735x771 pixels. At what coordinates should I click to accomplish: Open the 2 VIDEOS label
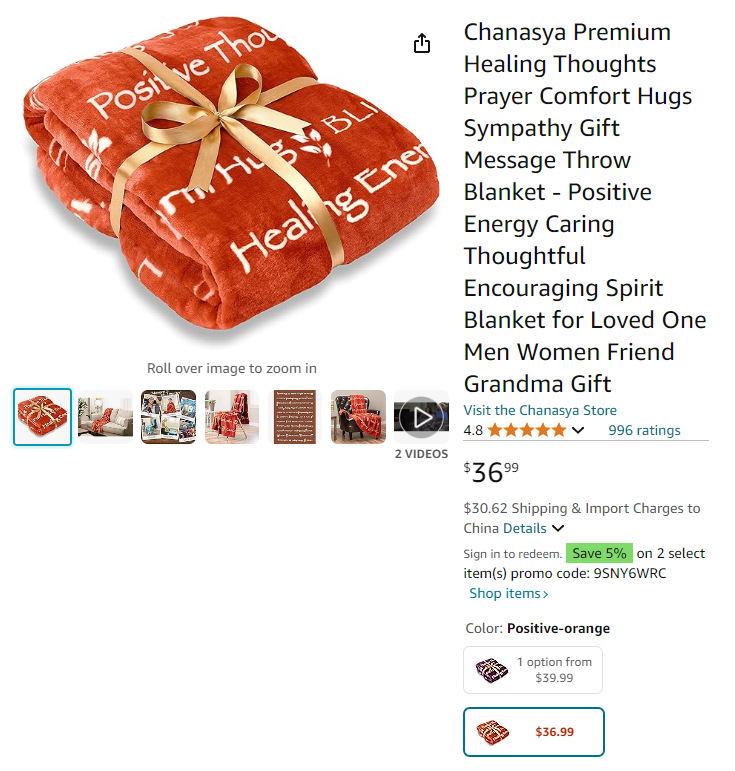pos(421,454)
